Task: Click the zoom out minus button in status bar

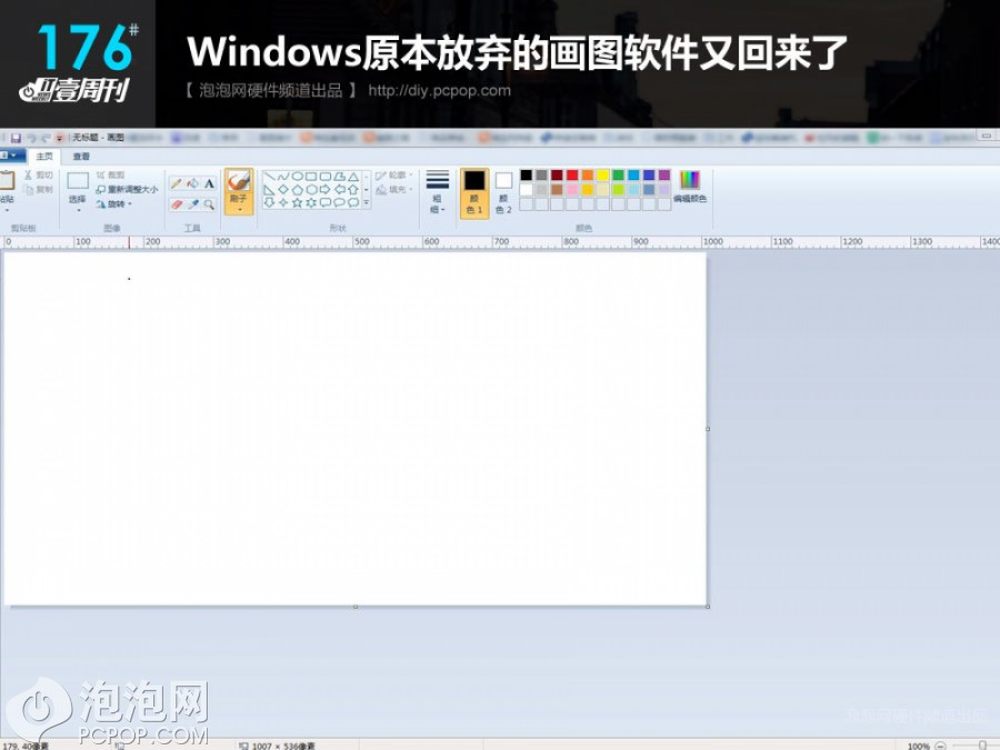Action: coord(940,746)
